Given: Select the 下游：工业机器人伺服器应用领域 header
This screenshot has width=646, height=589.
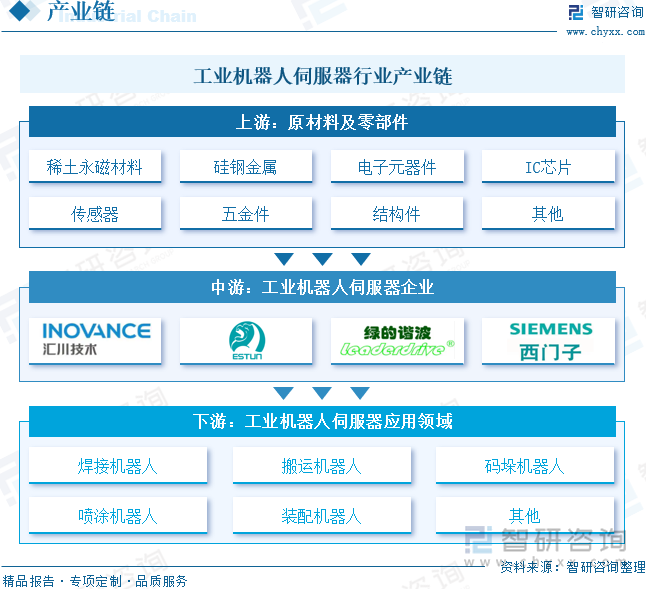Looking at the screenshot, I should pos(323,422).
